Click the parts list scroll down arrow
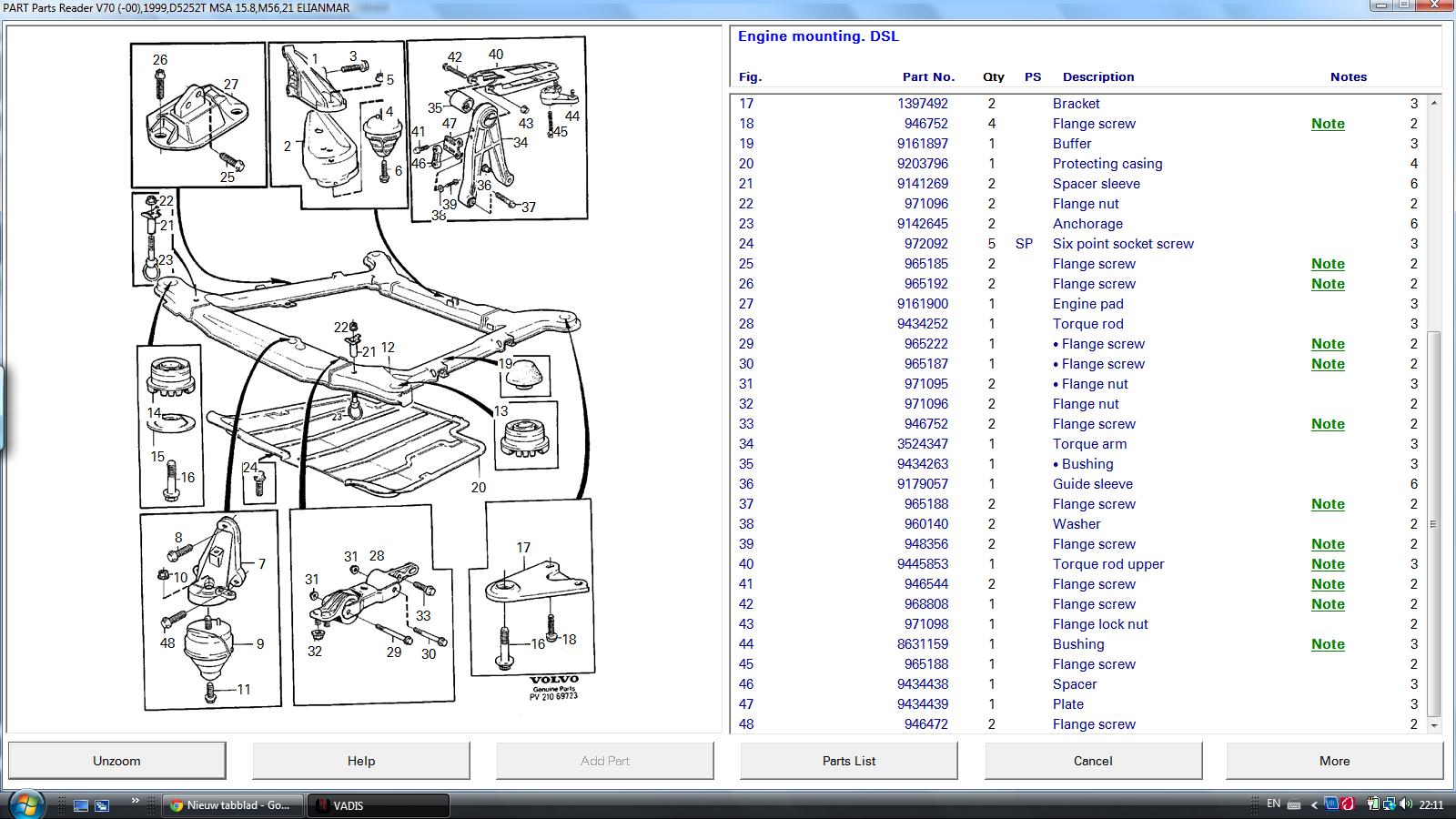The height and width of the screenshot is (819, 1456). [1434, 725]
